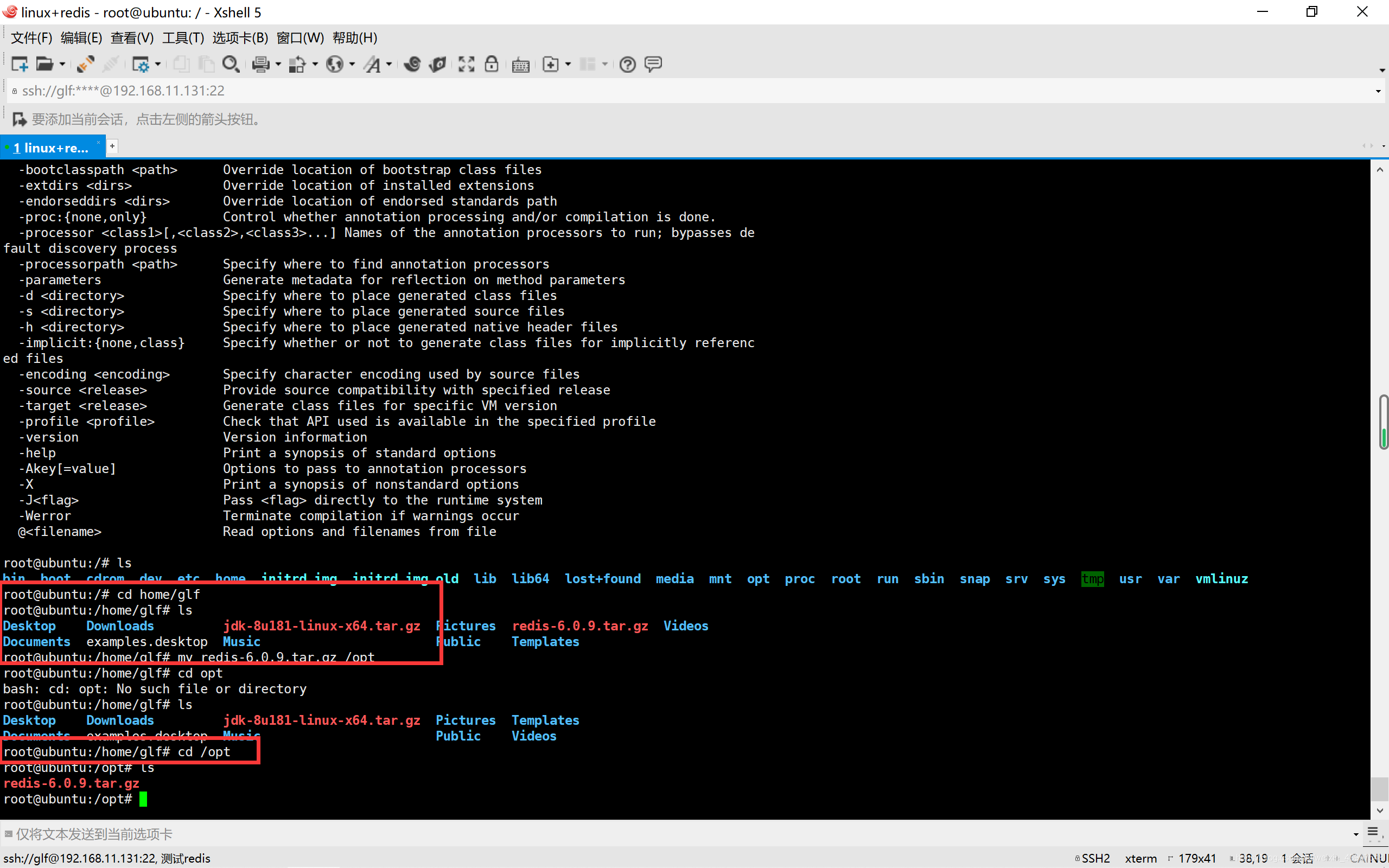This screenshot has width=1389, height=868.
Task: Click the tab list dropdown arrow at right
Action: [x=1384, y=146]
